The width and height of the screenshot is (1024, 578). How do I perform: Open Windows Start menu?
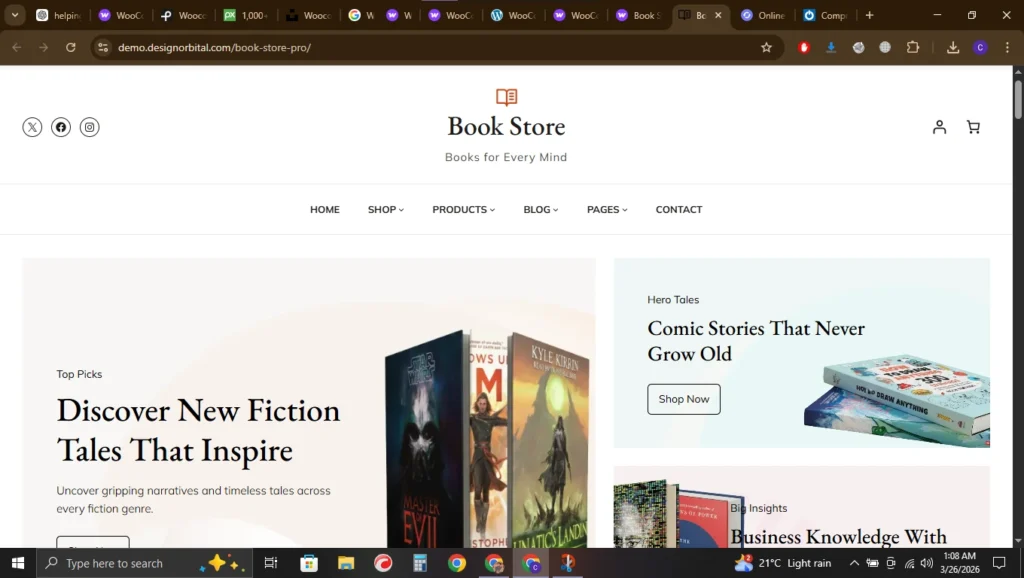(18, 563)
